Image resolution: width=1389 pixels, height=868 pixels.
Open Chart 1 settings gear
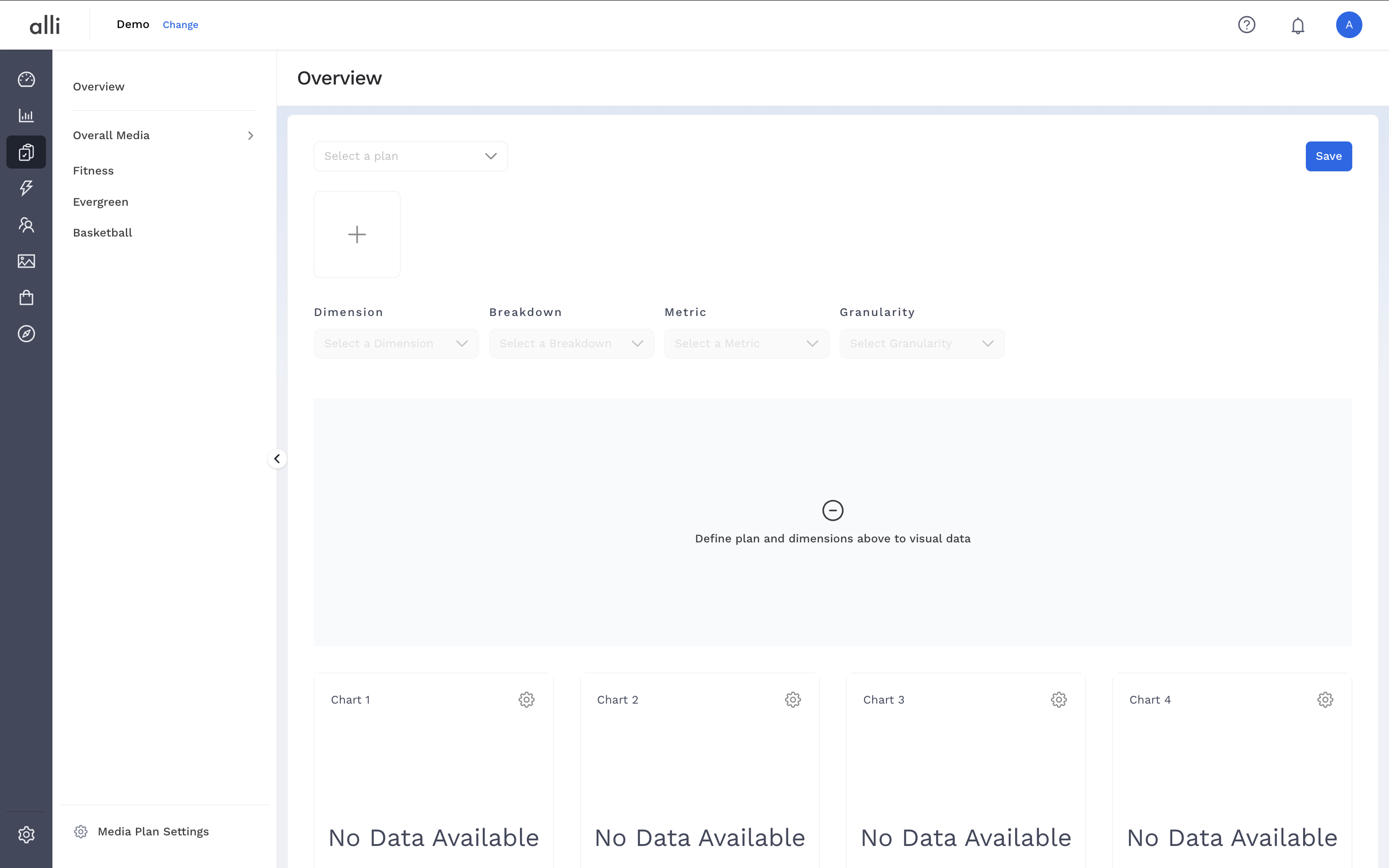[x=526, y=699]
